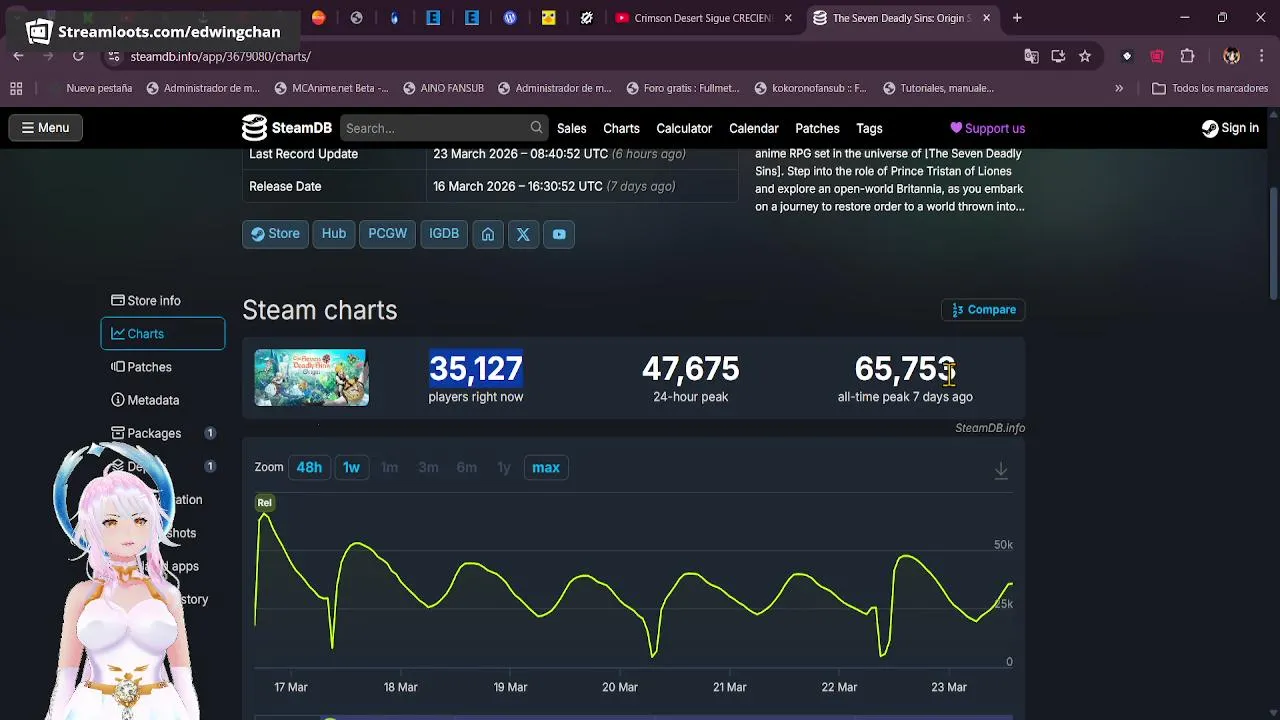Set chart zoom to 1w
The width and height of the screenshot is (1280, 720).
(x=351, y=467)
